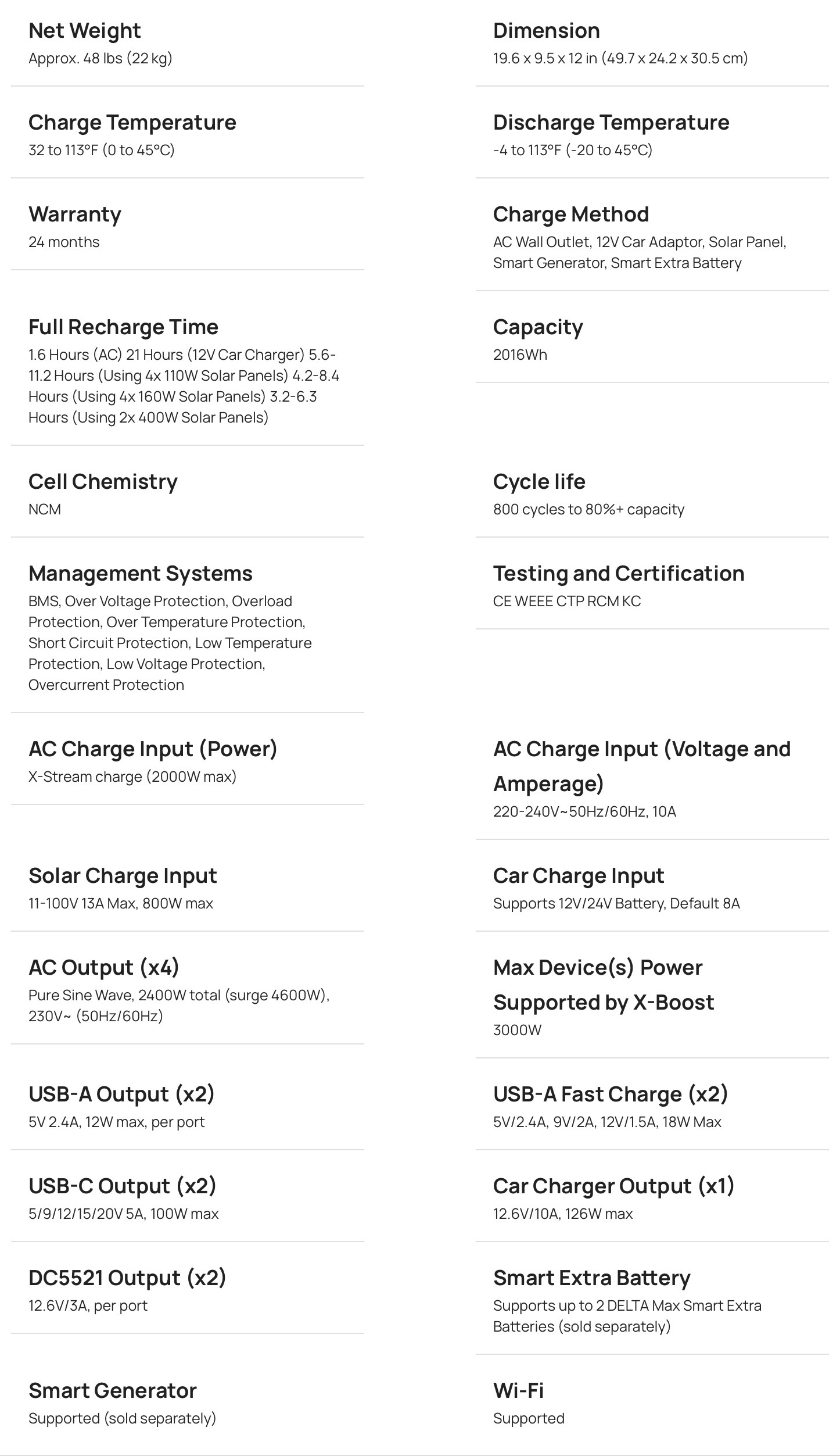Click the Discharge Temperature heading

tap(611, 123)
